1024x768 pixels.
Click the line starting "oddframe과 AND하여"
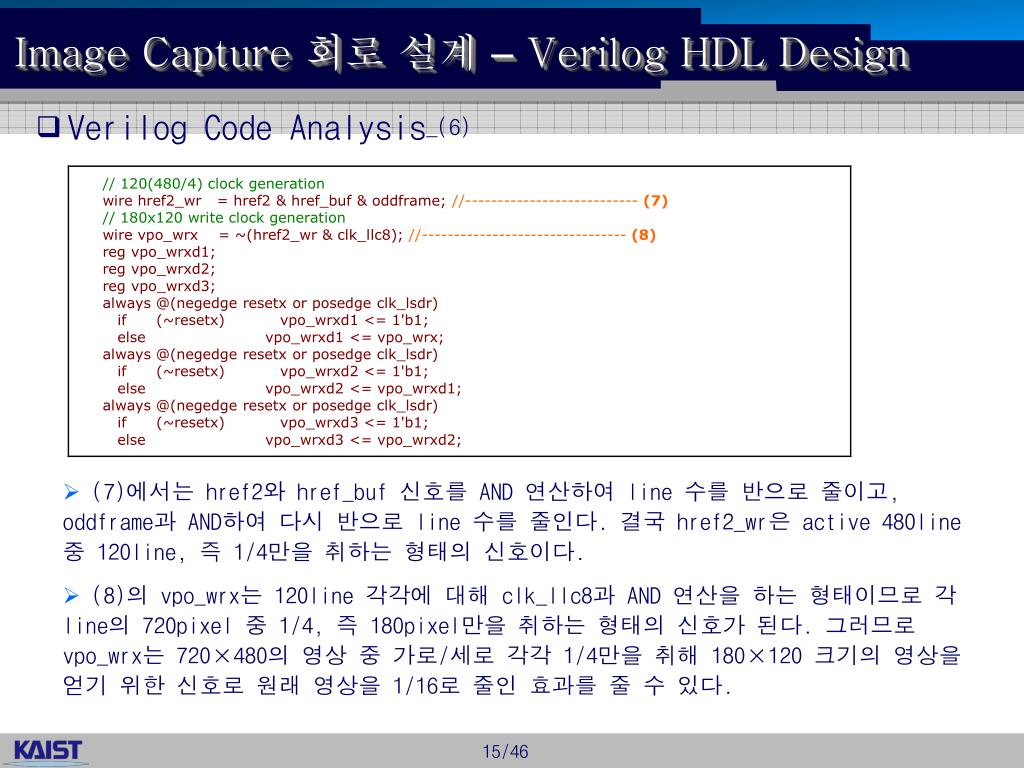pos(512,521)
